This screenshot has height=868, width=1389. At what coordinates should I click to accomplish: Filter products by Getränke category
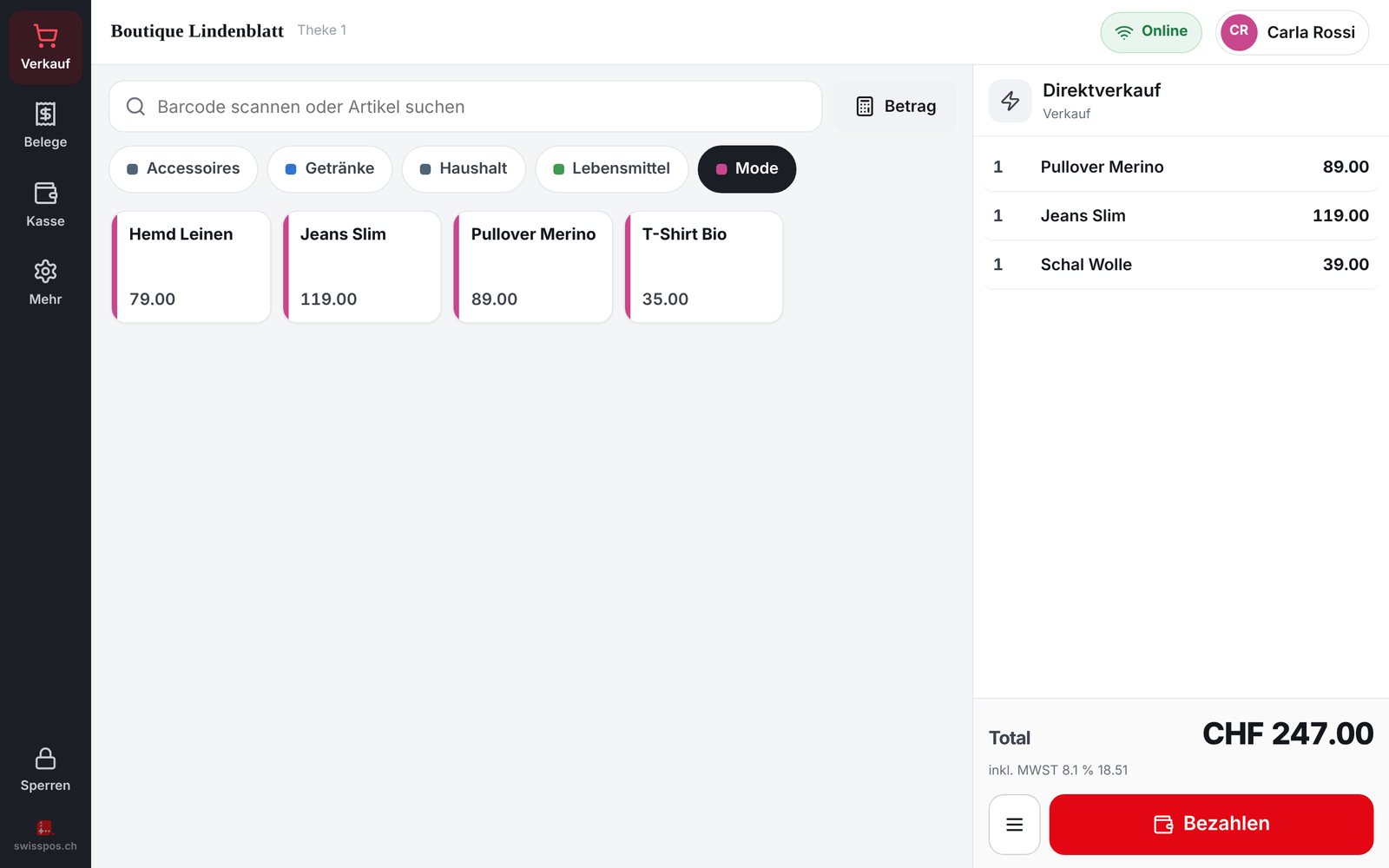pos(330,168)
